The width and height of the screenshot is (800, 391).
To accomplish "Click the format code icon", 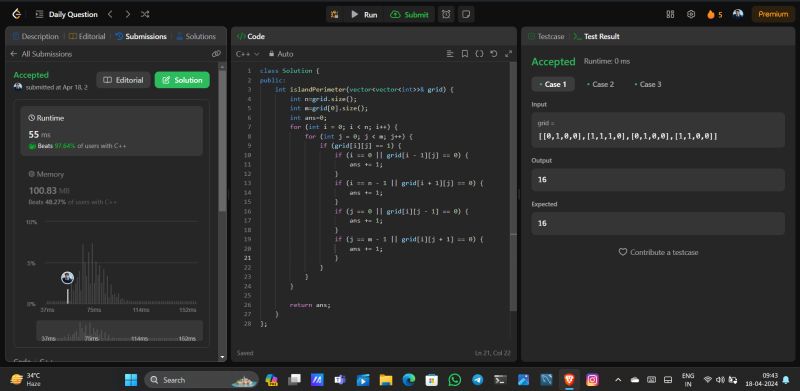I will click(450, 54).
